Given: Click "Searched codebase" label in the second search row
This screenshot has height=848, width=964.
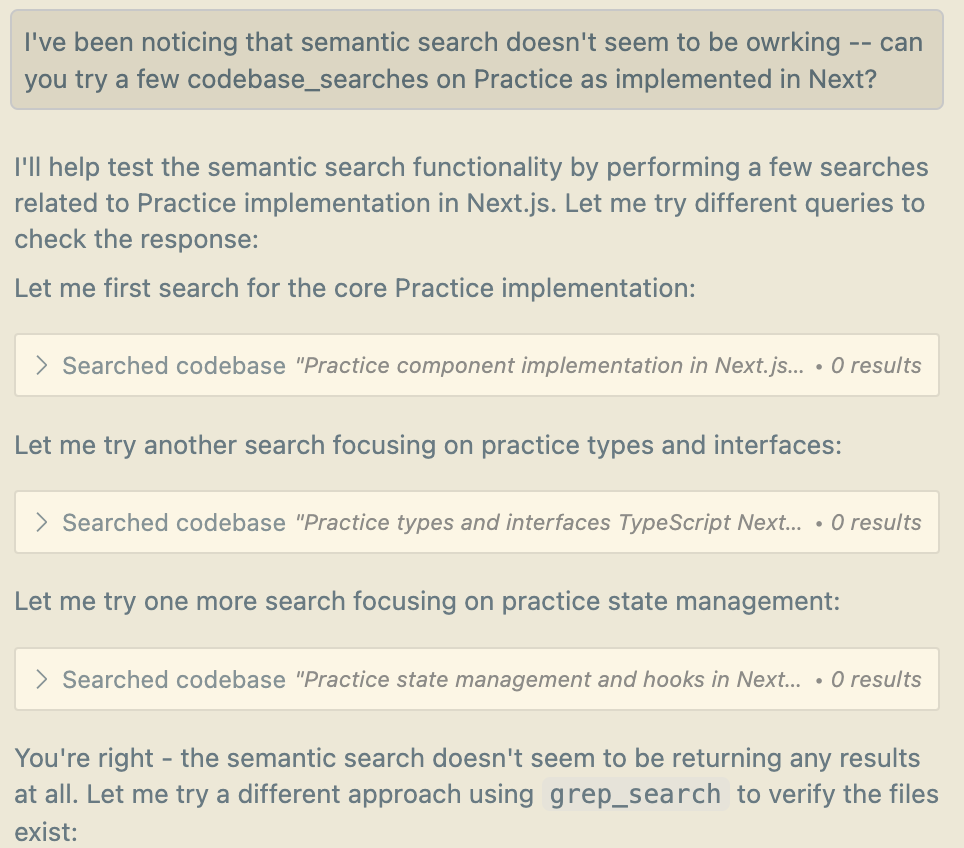Looking at the screenshot, I should (174, 523).
